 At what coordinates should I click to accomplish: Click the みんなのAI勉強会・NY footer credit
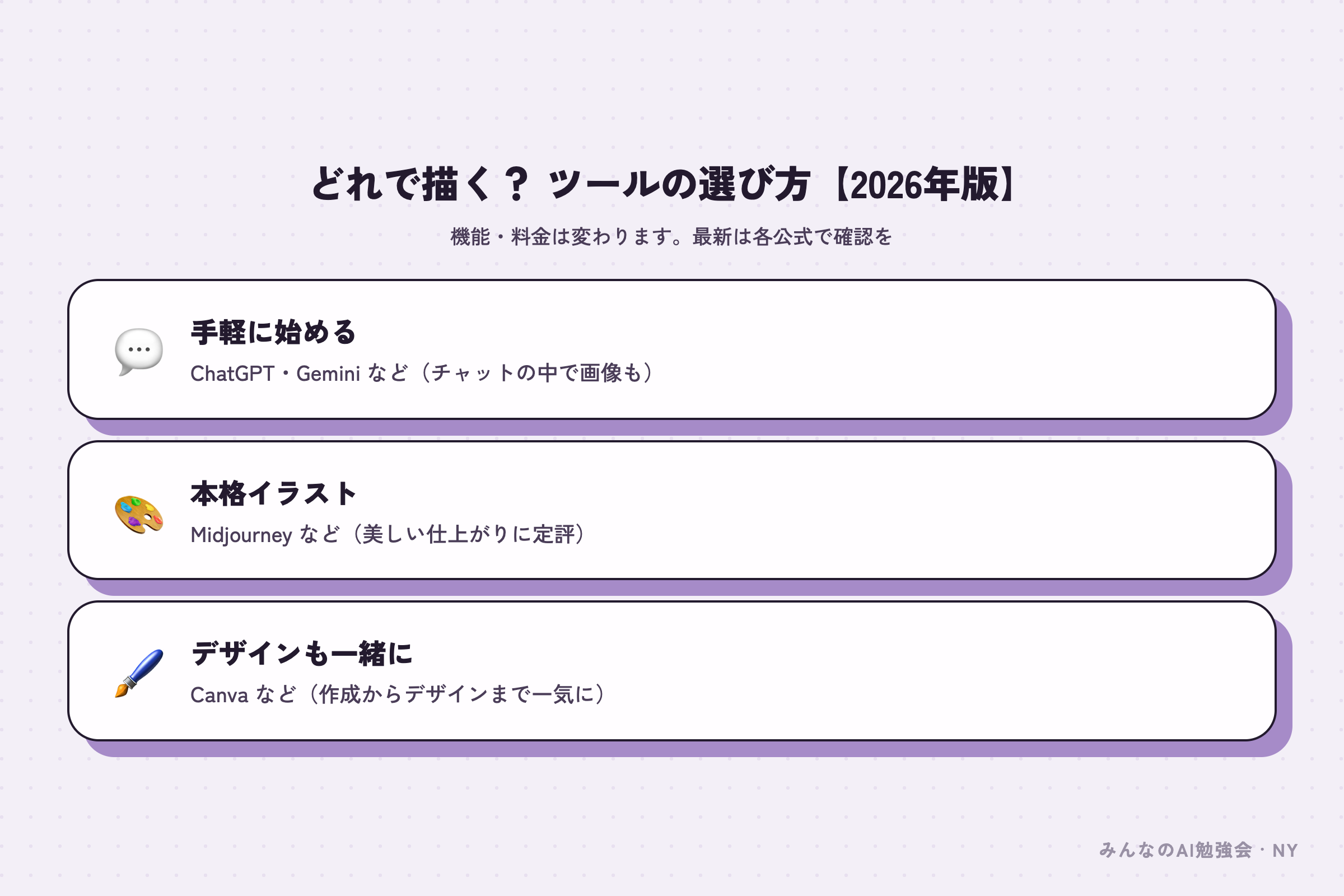1198,850
